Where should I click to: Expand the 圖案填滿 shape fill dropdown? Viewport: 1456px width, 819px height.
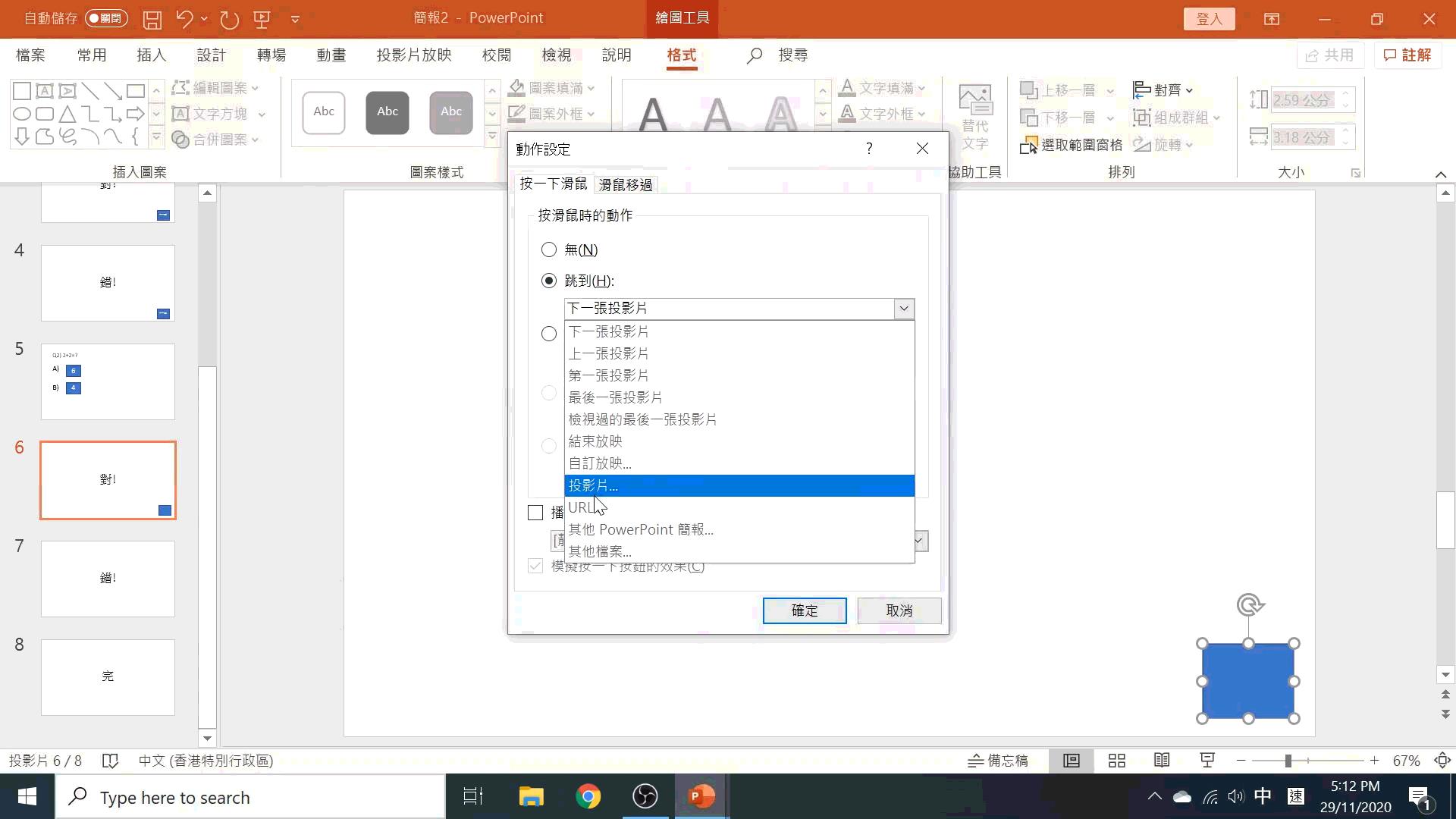(x=591, y=88)
